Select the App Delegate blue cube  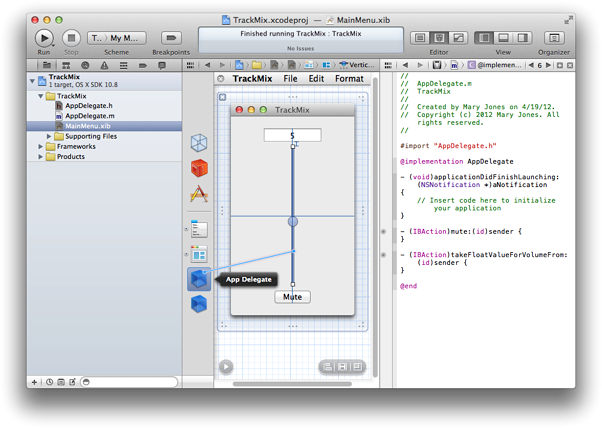(x=199, y=279)
